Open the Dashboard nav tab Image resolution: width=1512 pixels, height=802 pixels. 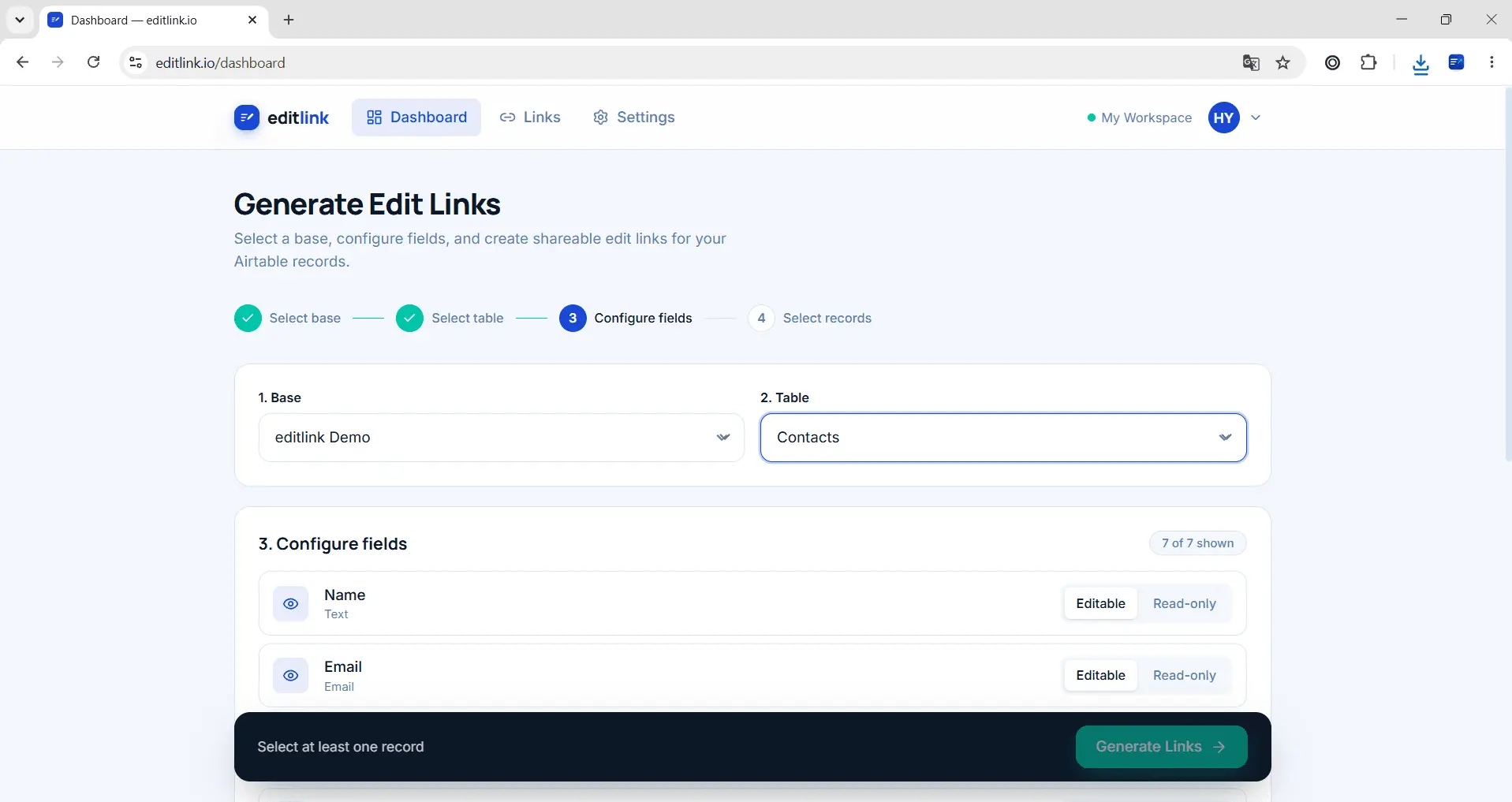click(x=416, y=118)
